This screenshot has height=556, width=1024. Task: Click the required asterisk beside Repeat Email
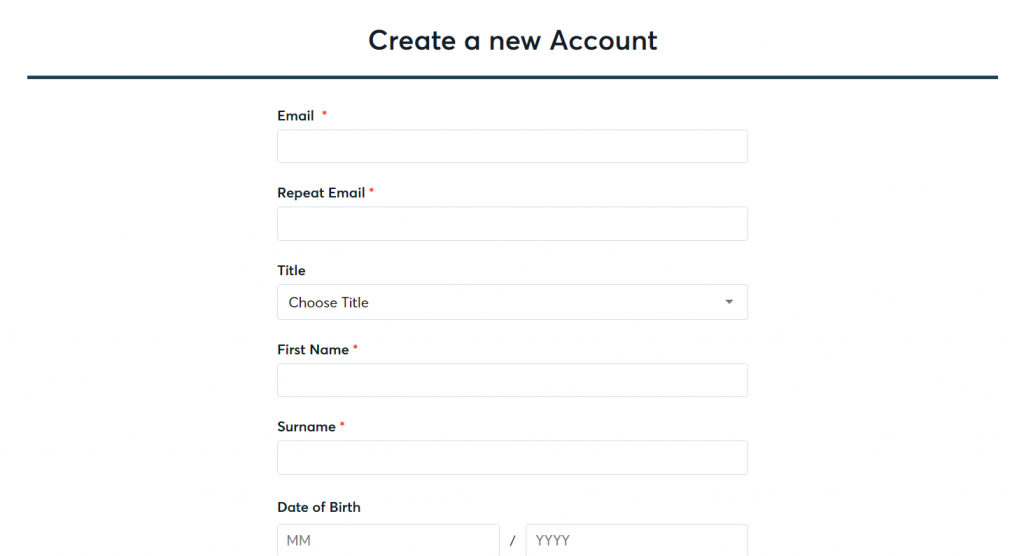pyautogui.click(x=372, y=191)
